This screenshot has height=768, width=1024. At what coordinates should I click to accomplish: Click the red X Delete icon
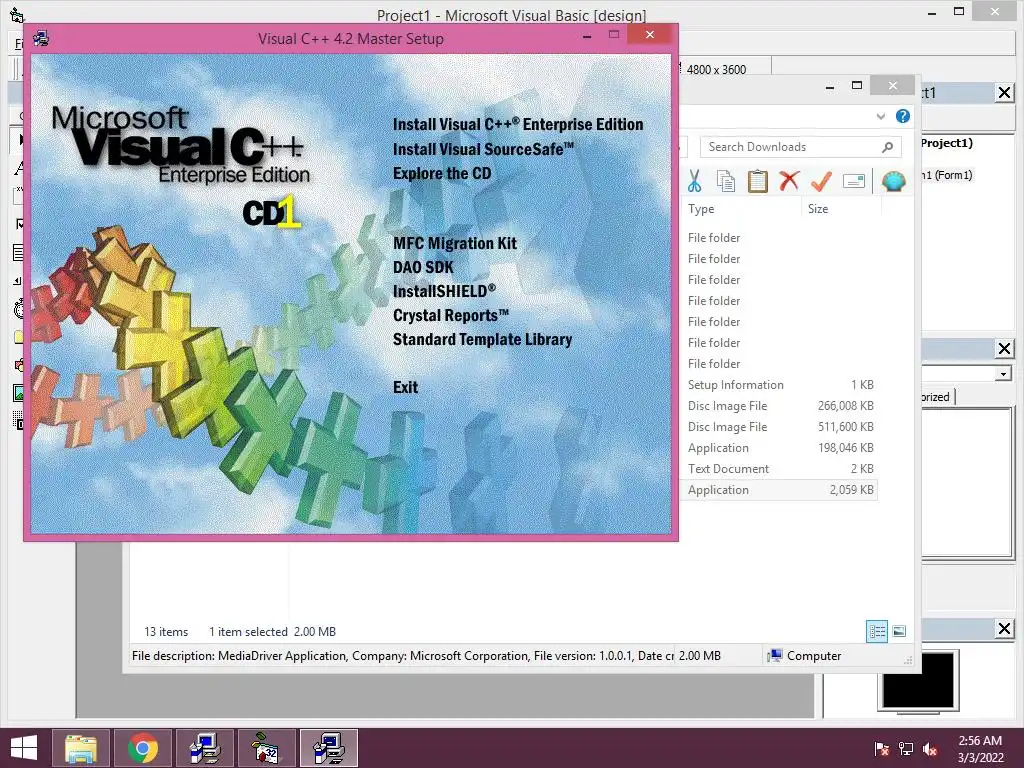tap(789, 180)
